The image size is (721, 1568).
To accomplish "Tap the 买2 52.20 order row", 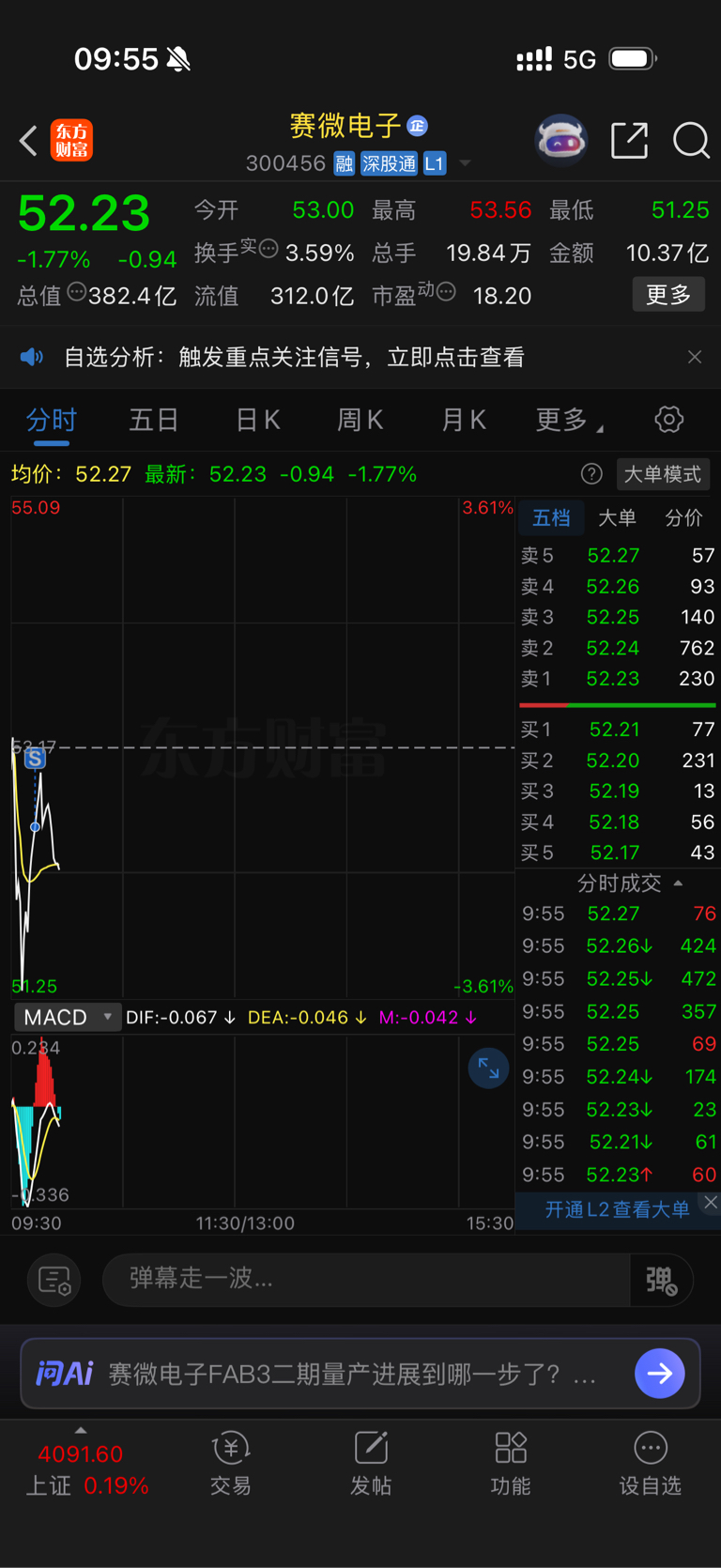I will tap(618, 760).
